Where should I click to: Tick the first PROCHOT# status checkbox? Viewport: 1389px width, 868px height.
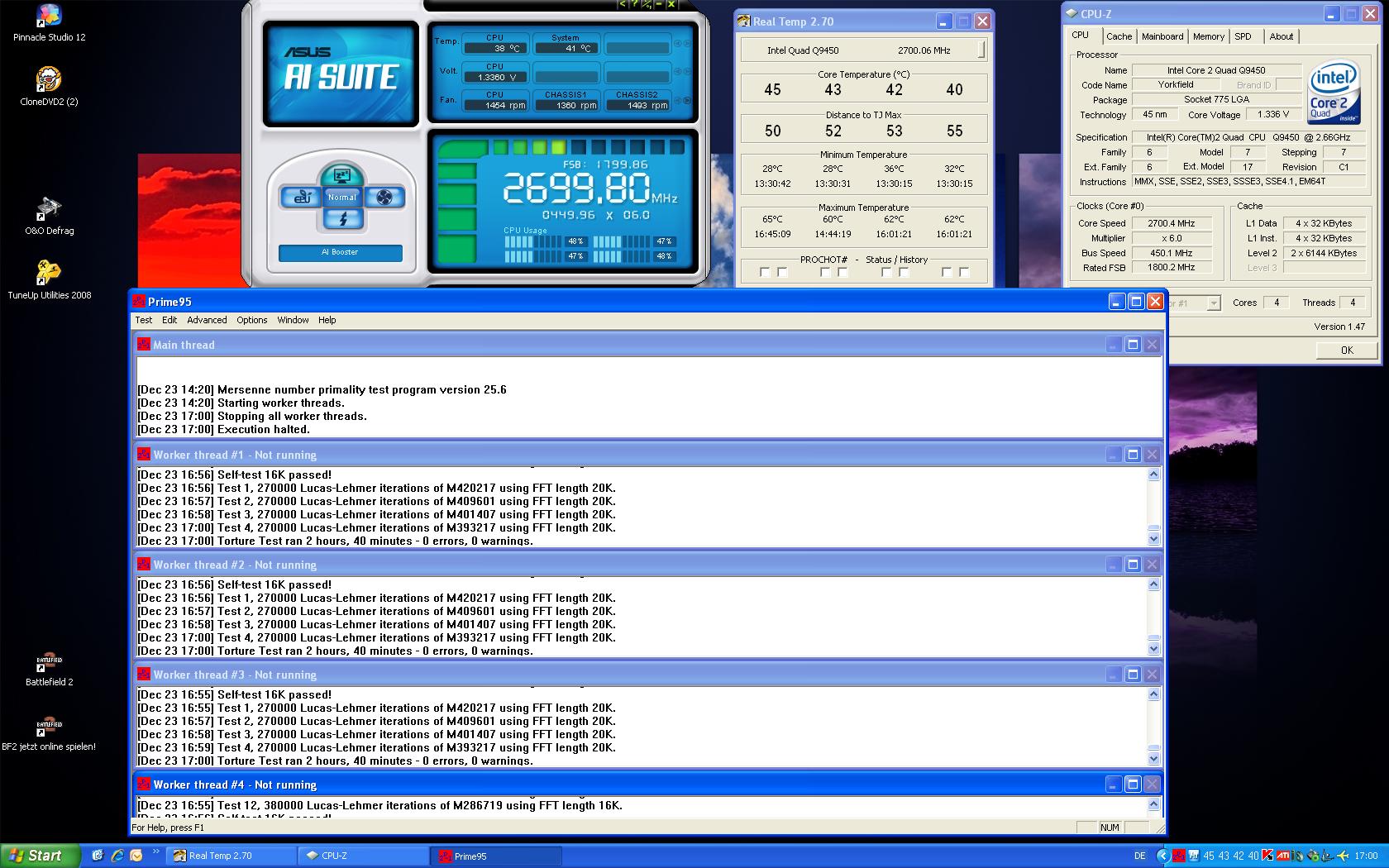765,272
